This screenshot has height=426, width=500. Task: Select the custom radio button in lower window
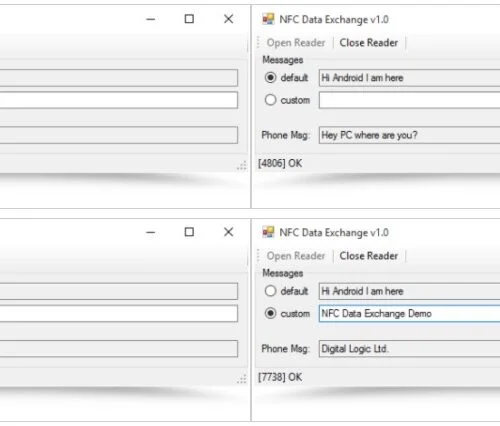point(270,313)
